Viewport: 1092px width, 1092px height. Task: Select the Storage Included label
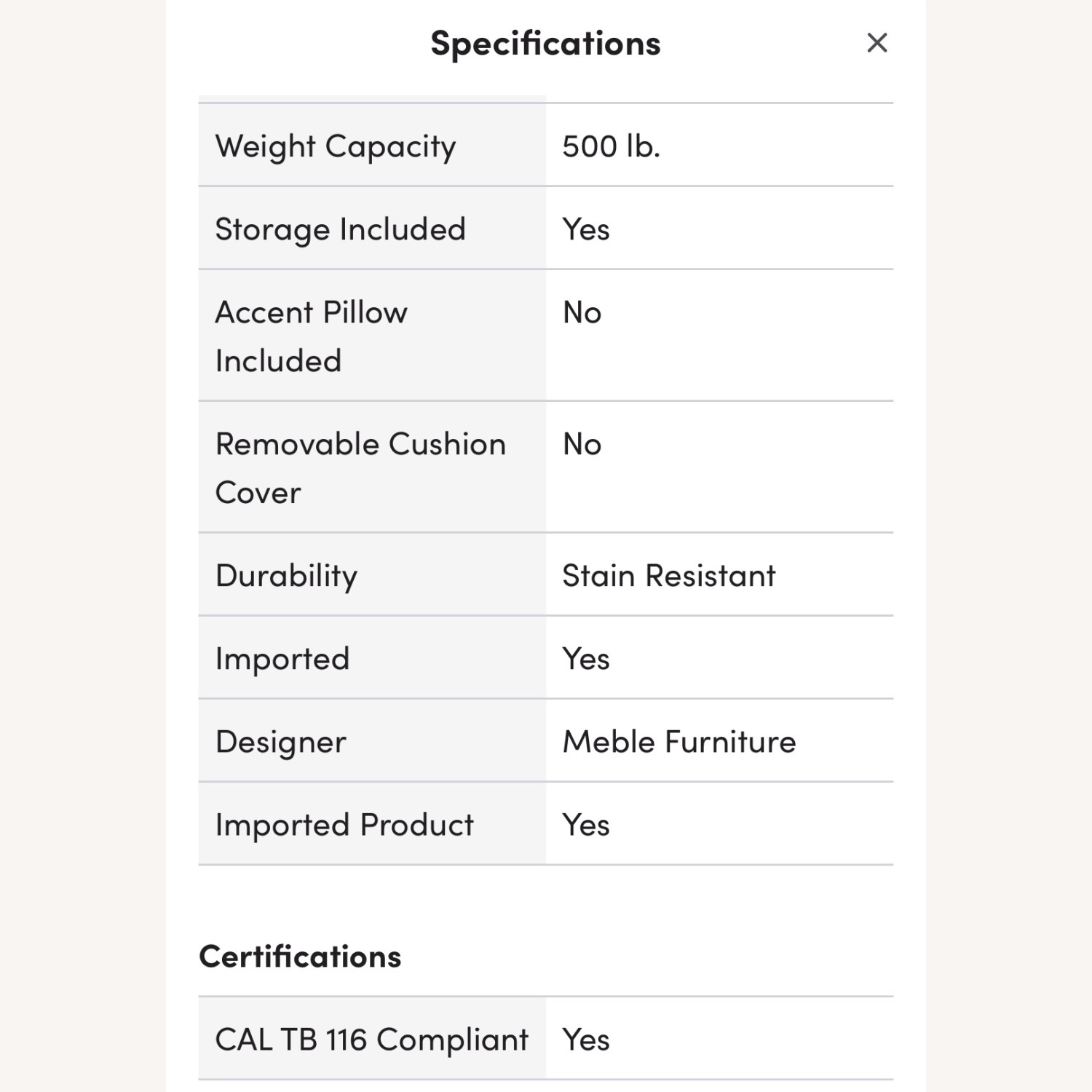click(340, 229)
